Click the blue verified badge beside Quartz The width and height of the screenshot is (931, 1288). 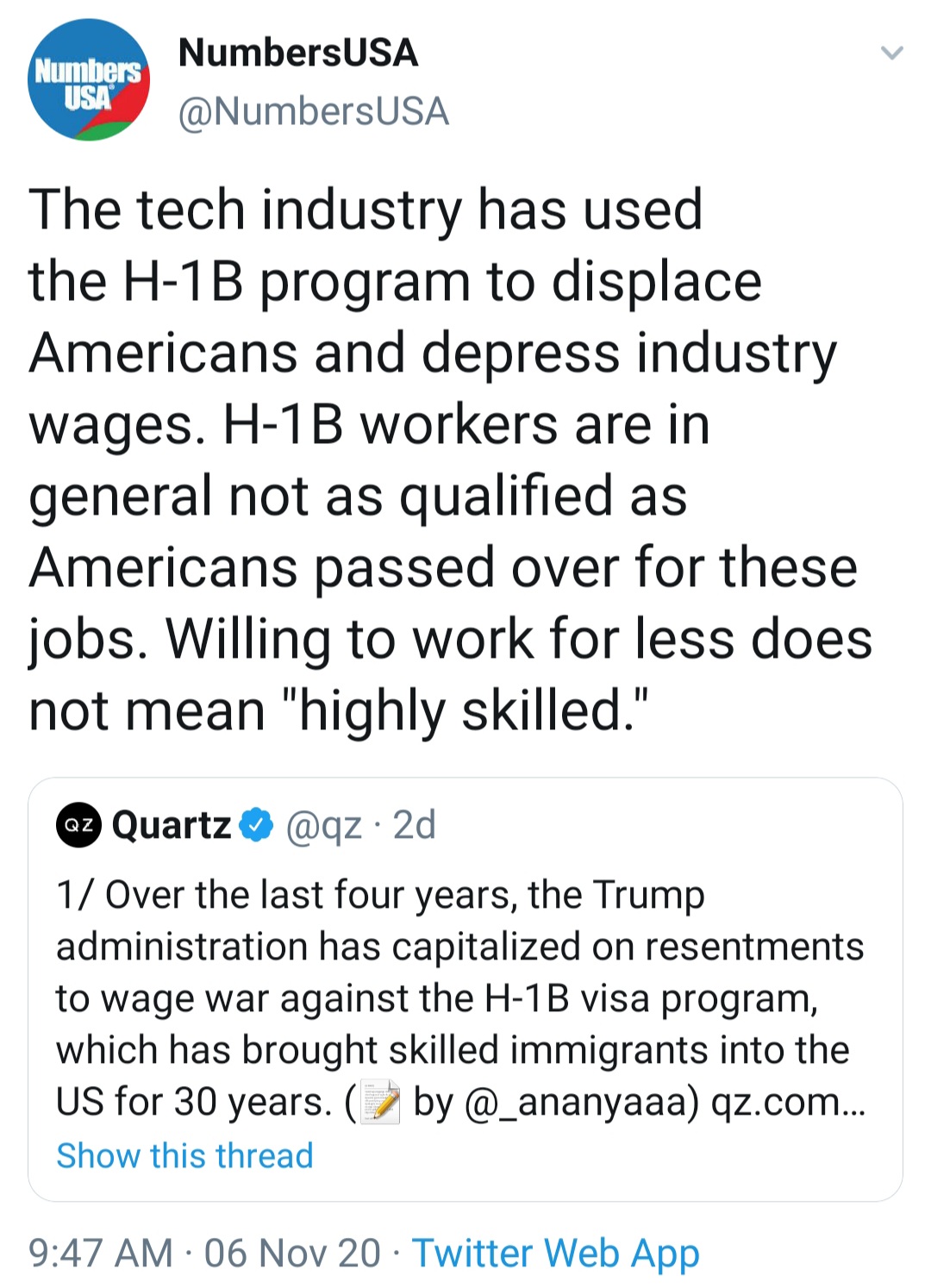(256, 825)
